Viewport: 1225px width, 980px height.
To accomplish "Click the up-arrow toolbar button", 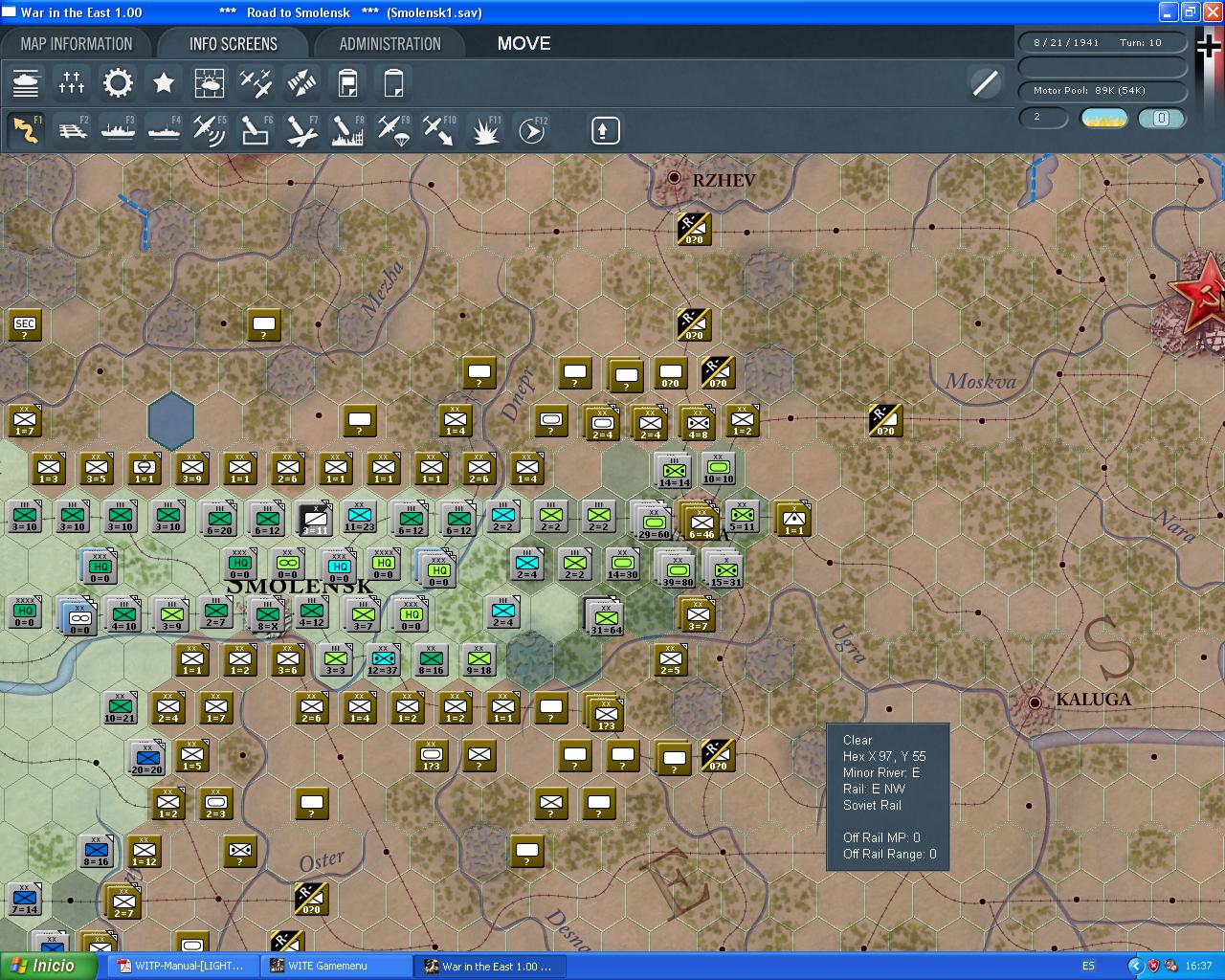I will [605, 130].
